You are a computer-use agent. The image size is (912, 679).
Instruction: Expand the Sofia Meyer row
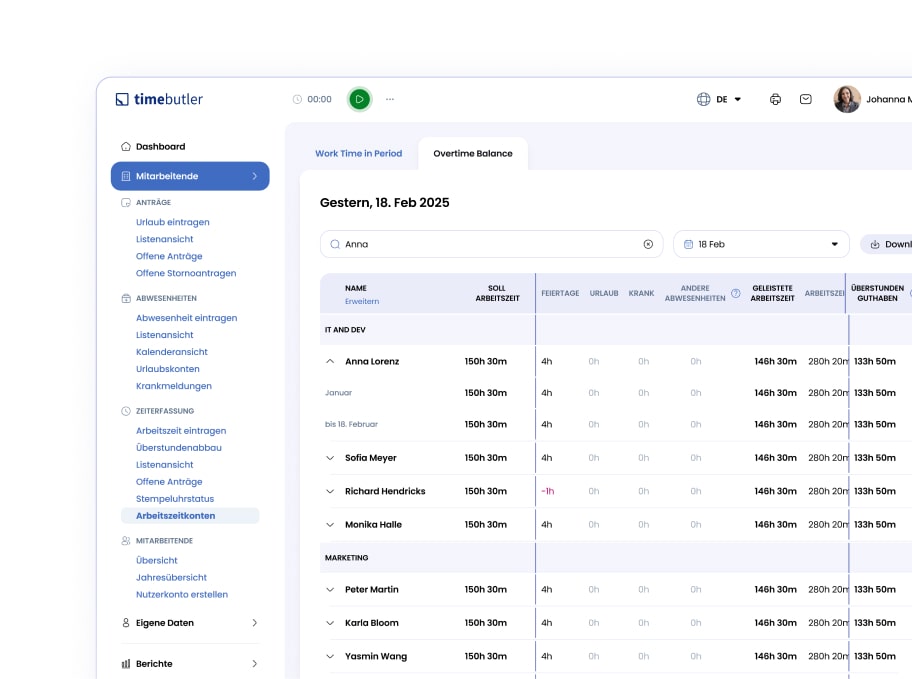[330, 458]
